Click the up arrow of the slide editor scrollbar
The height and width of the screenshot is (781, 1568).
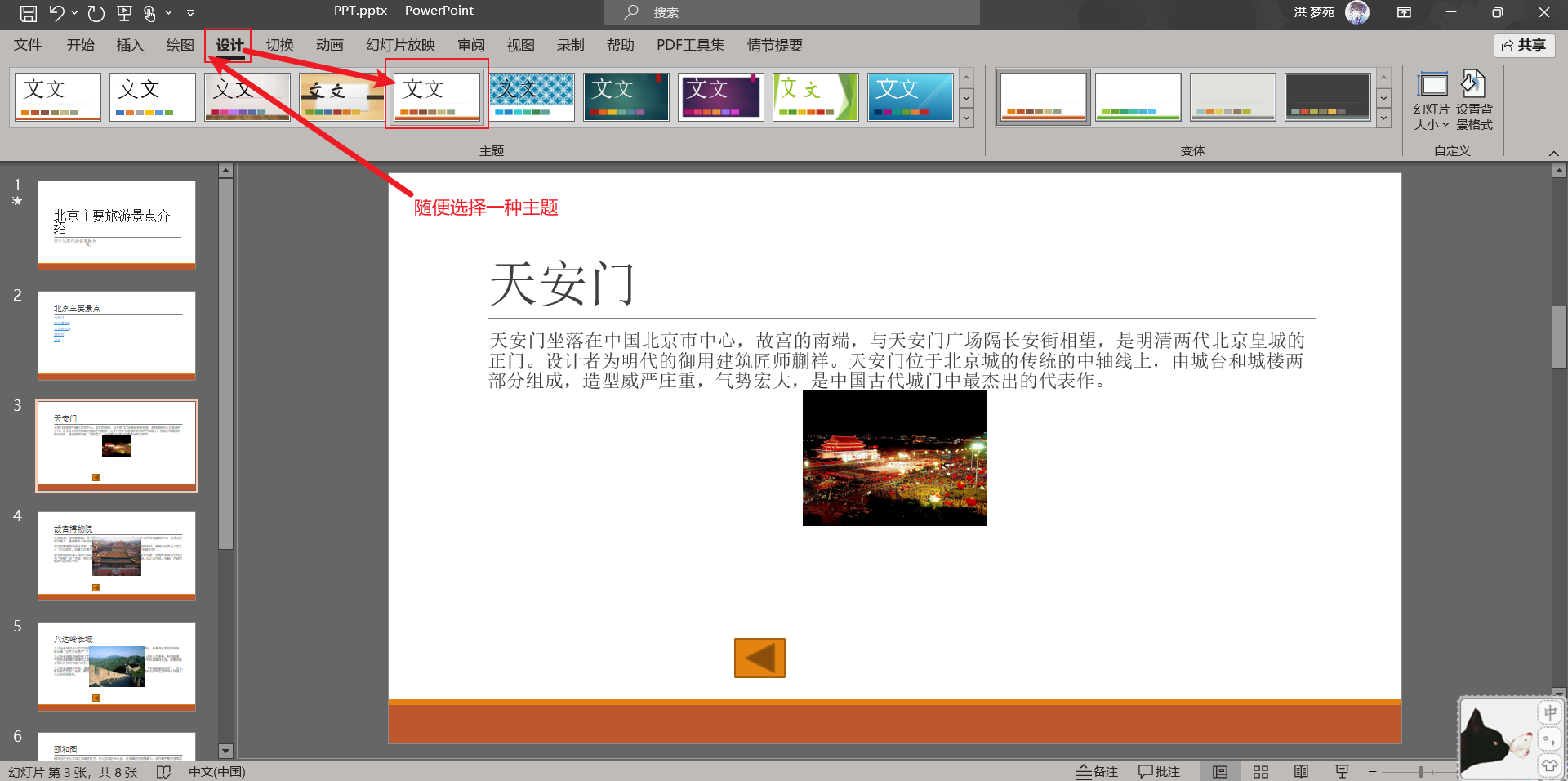click(1559, 171)
